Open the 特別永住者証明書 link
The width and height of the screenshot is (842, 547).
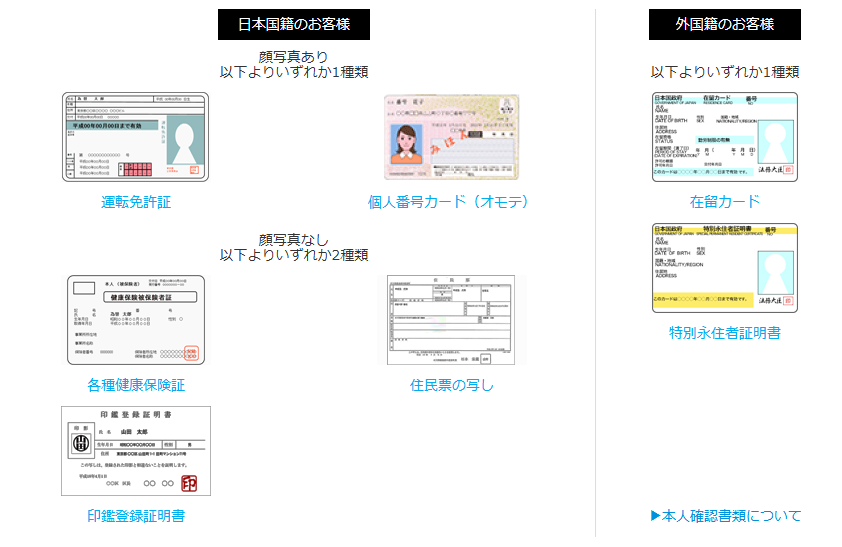pyautogui.click(x=725, y=333)
